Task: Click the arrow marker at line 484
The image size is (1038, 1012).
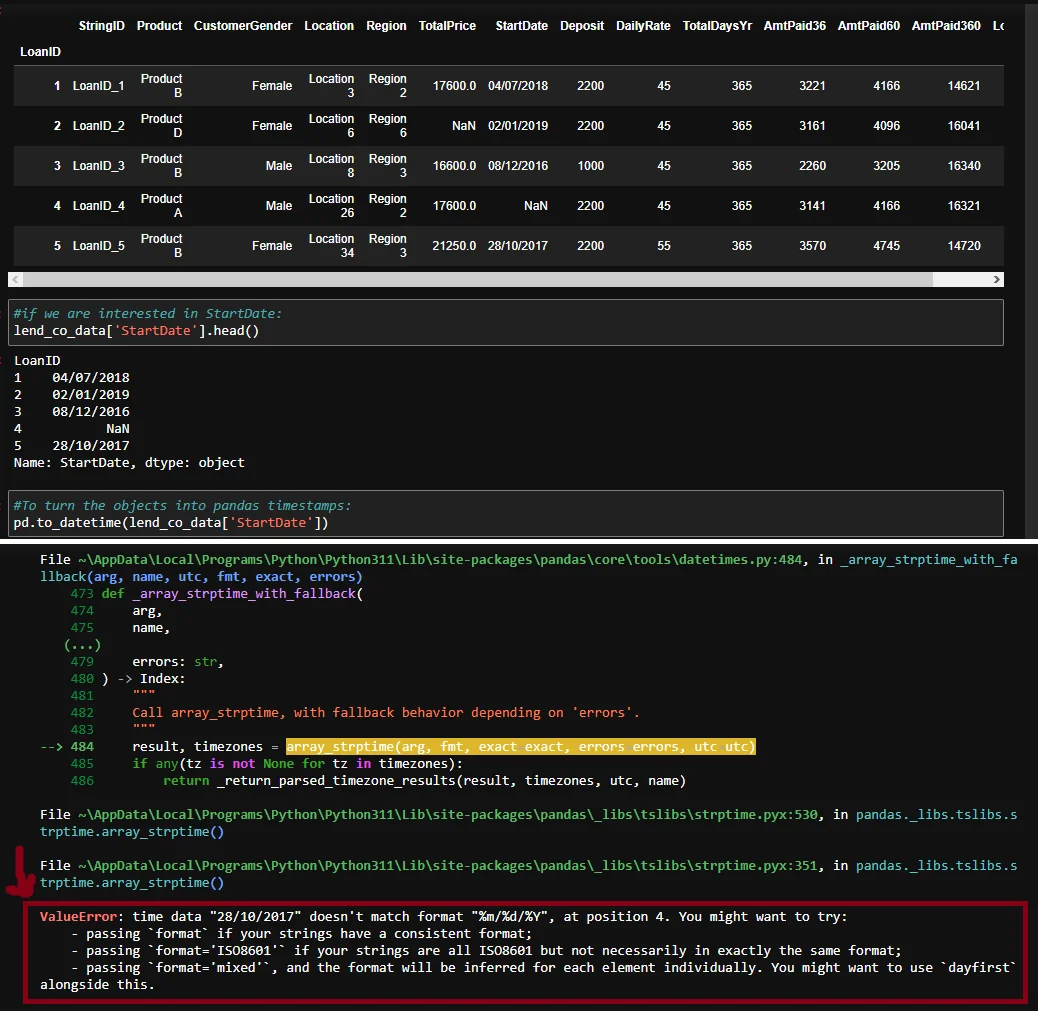Action: [x=52, y=747]
